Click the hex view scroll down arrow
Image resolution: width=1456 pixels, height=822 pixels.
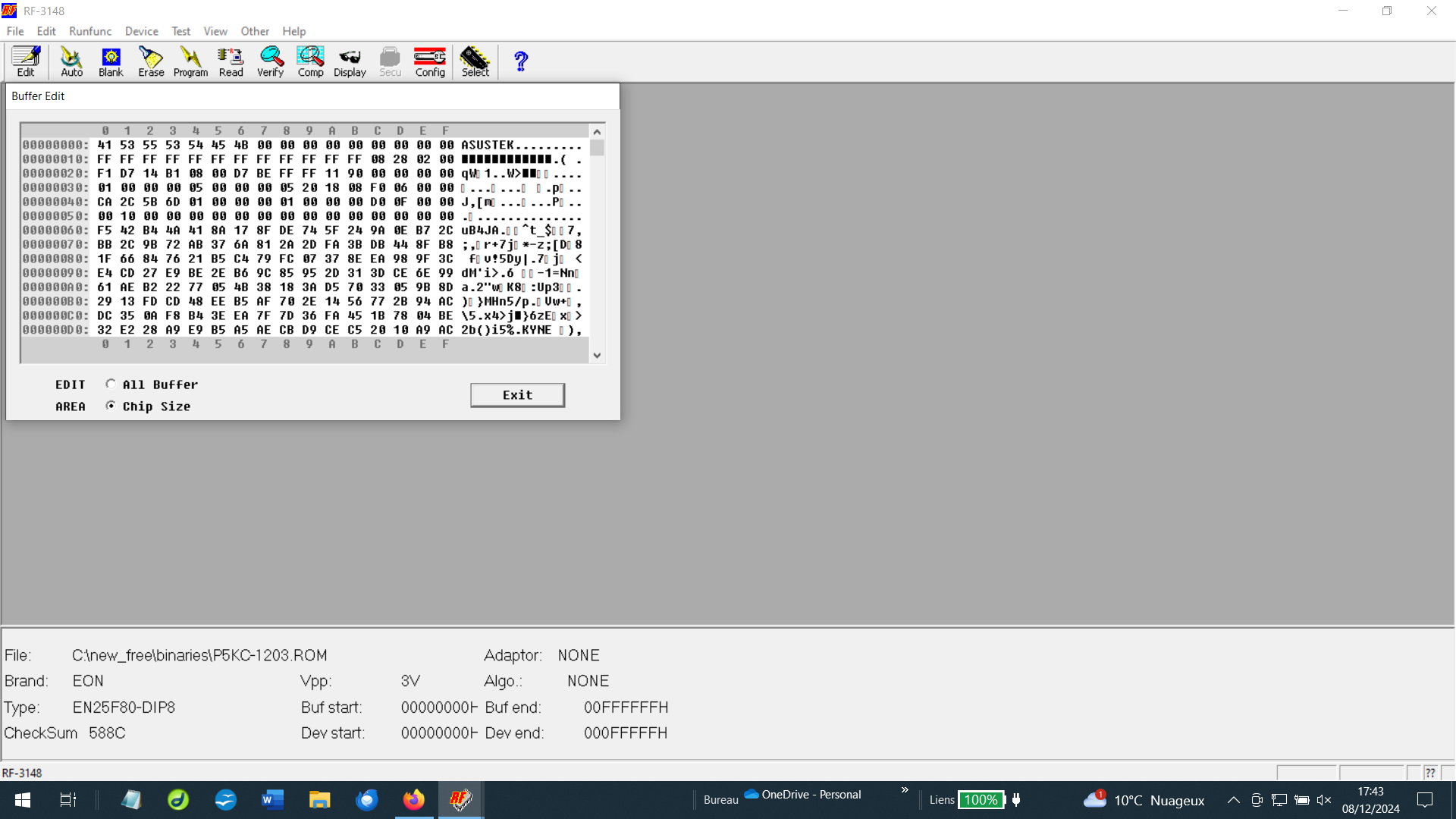click(x=597, y=356)
